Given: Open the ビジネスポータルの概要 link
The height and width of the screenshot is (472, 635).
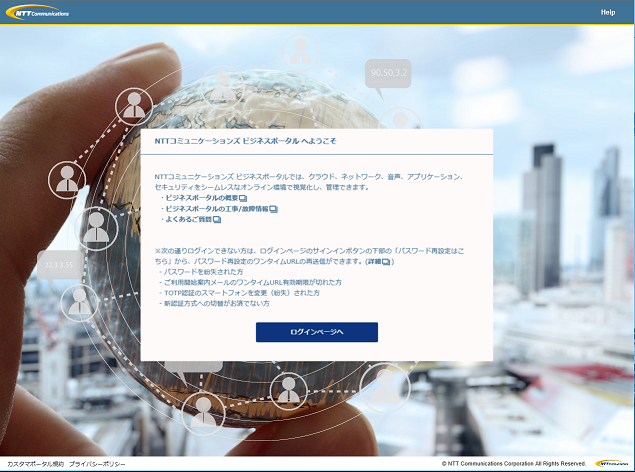Looking at the screenshot, I should click(202, 198).
